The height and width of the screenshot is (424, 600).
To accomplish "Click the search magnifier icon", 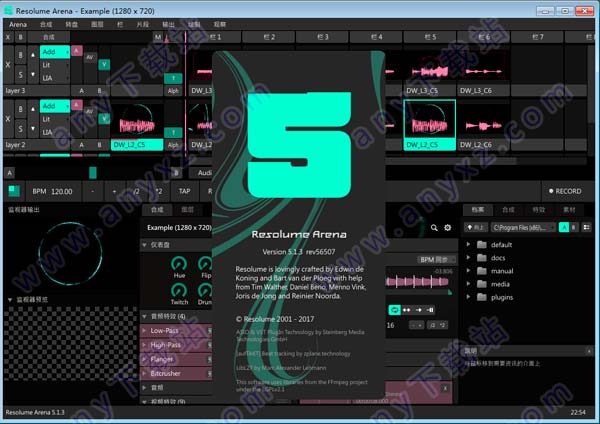I will pyautogui.click(x=434, y=228).
